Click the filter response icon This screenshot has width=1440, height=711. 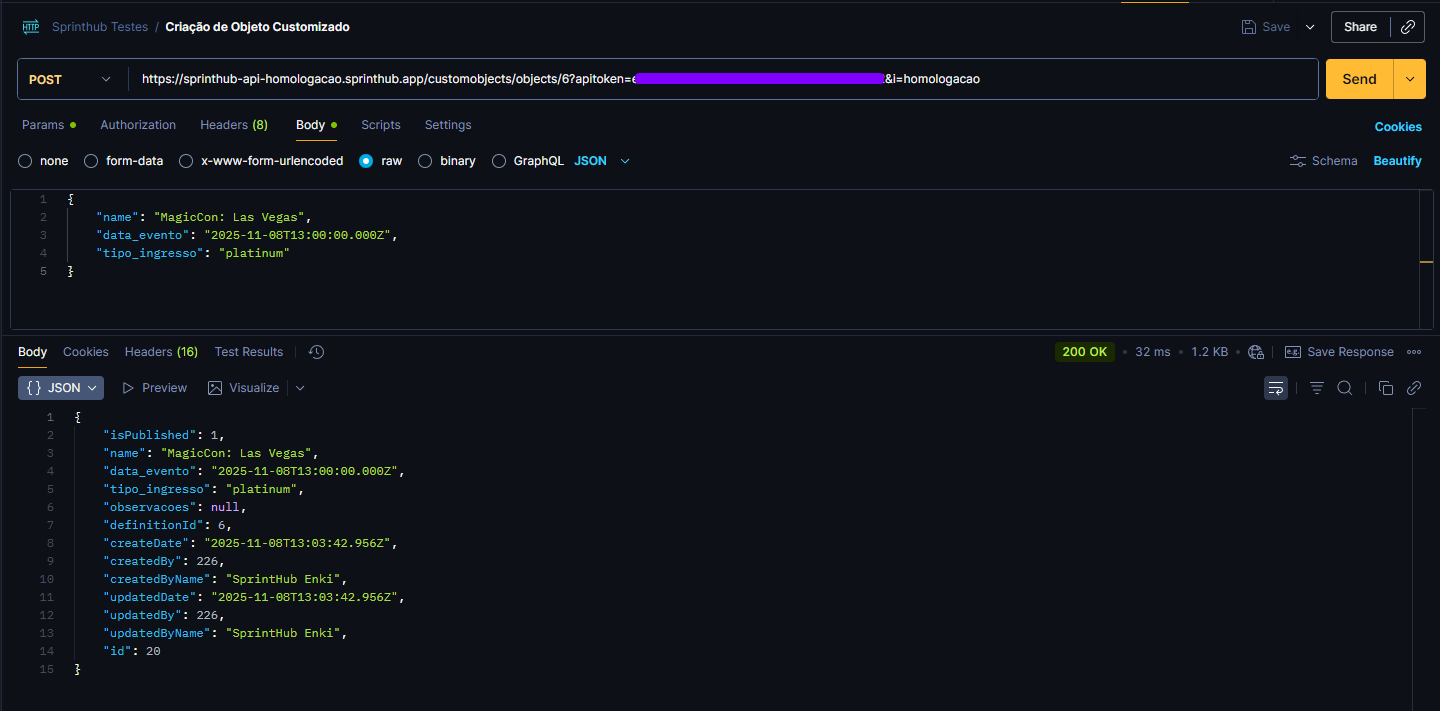tap(1317, 388)
